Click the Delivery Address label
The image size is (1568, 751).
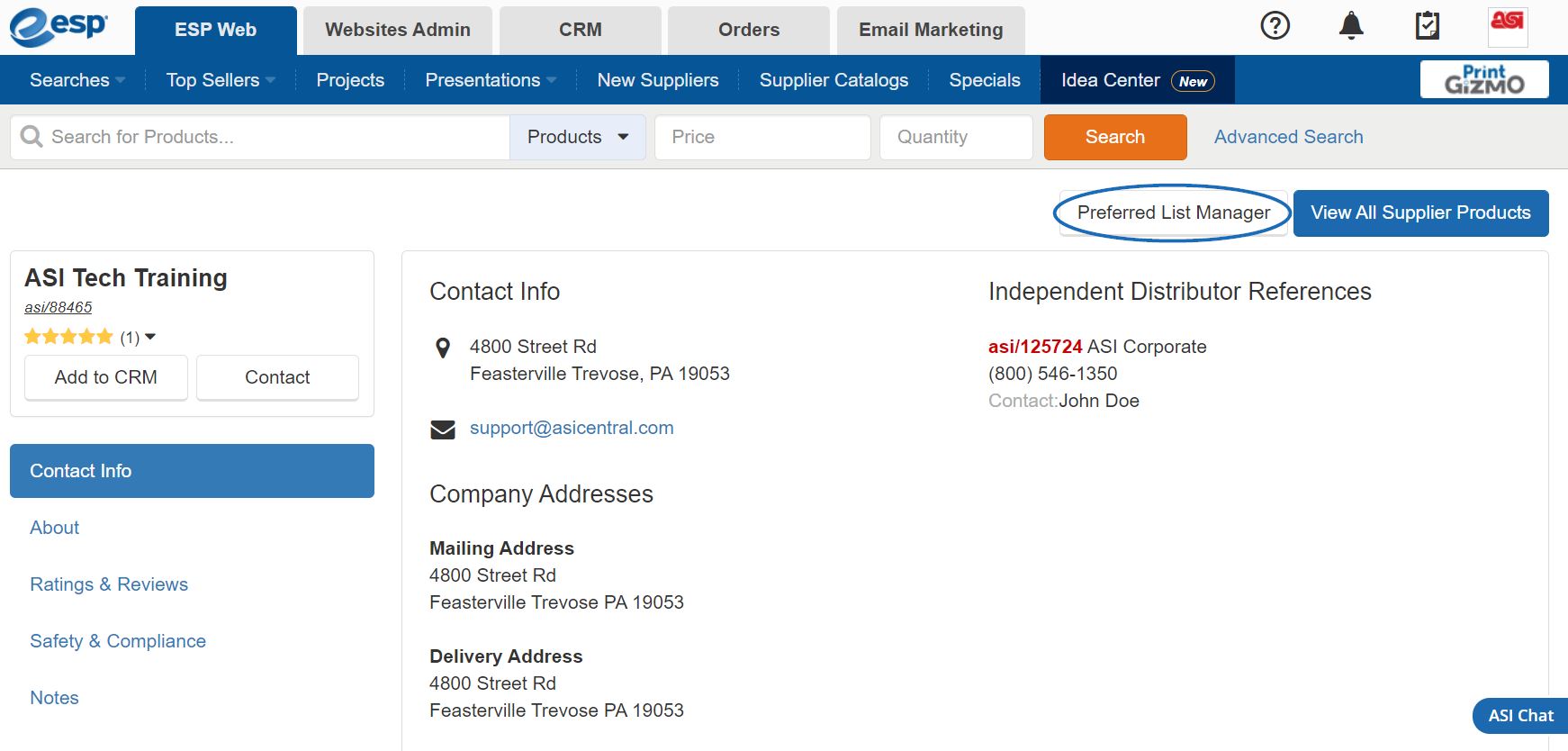tap(506, 656)
